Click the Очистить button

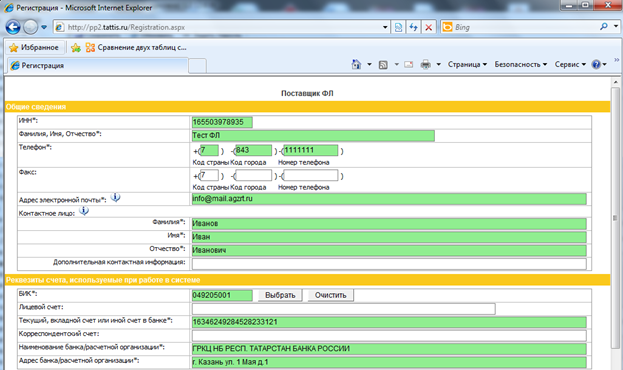(x=331, y=295)
